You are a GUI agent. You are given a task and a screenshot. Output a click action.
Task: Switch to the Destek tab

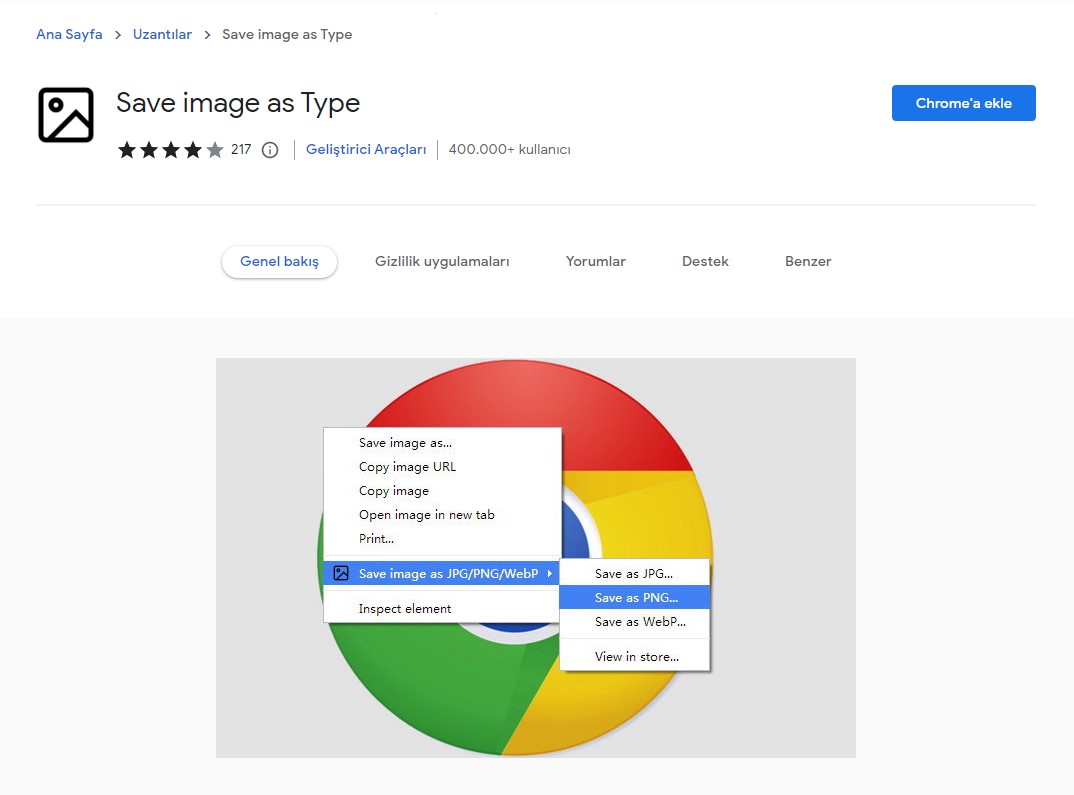tap(705, 262)
